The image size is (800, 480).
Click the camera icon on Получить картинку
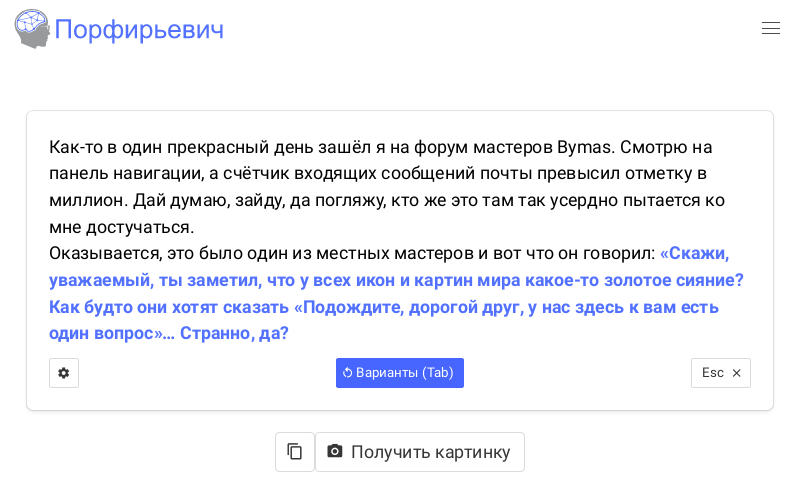pos(335,452)
